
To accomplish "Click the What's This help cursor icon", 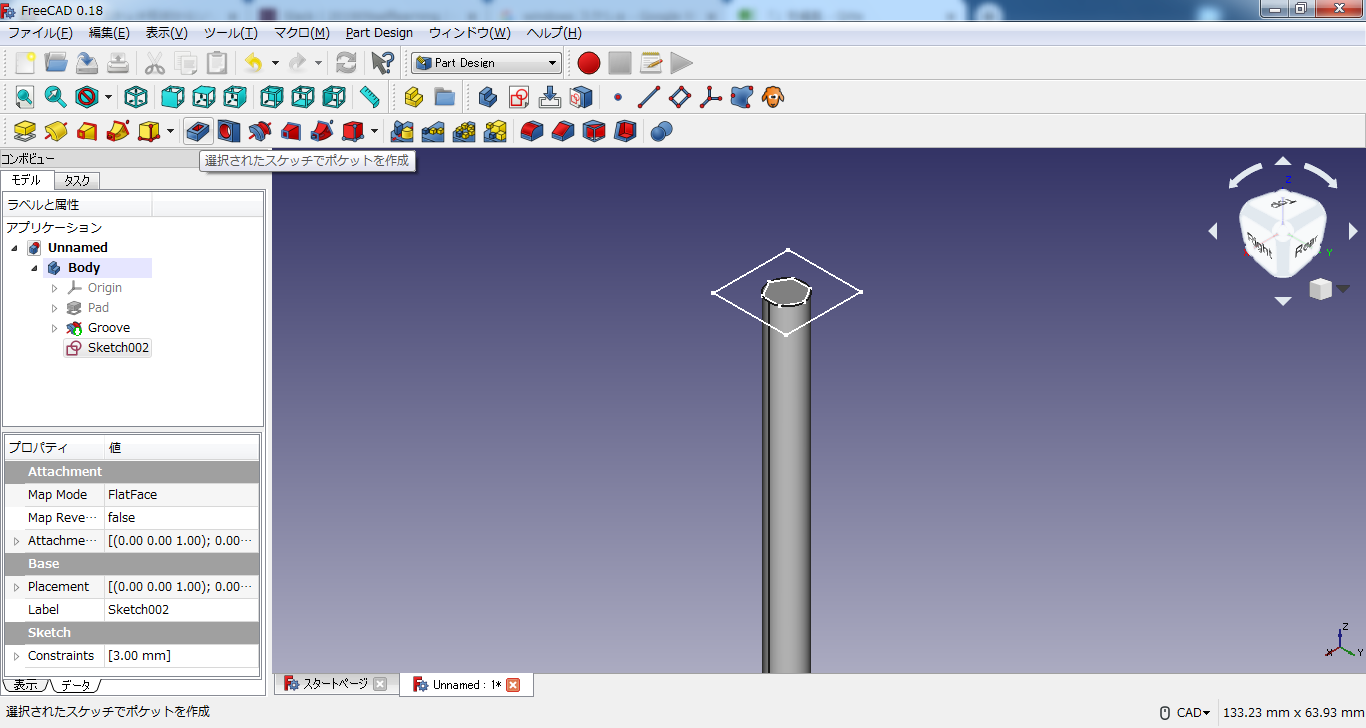I will click(x=382, y=63).
